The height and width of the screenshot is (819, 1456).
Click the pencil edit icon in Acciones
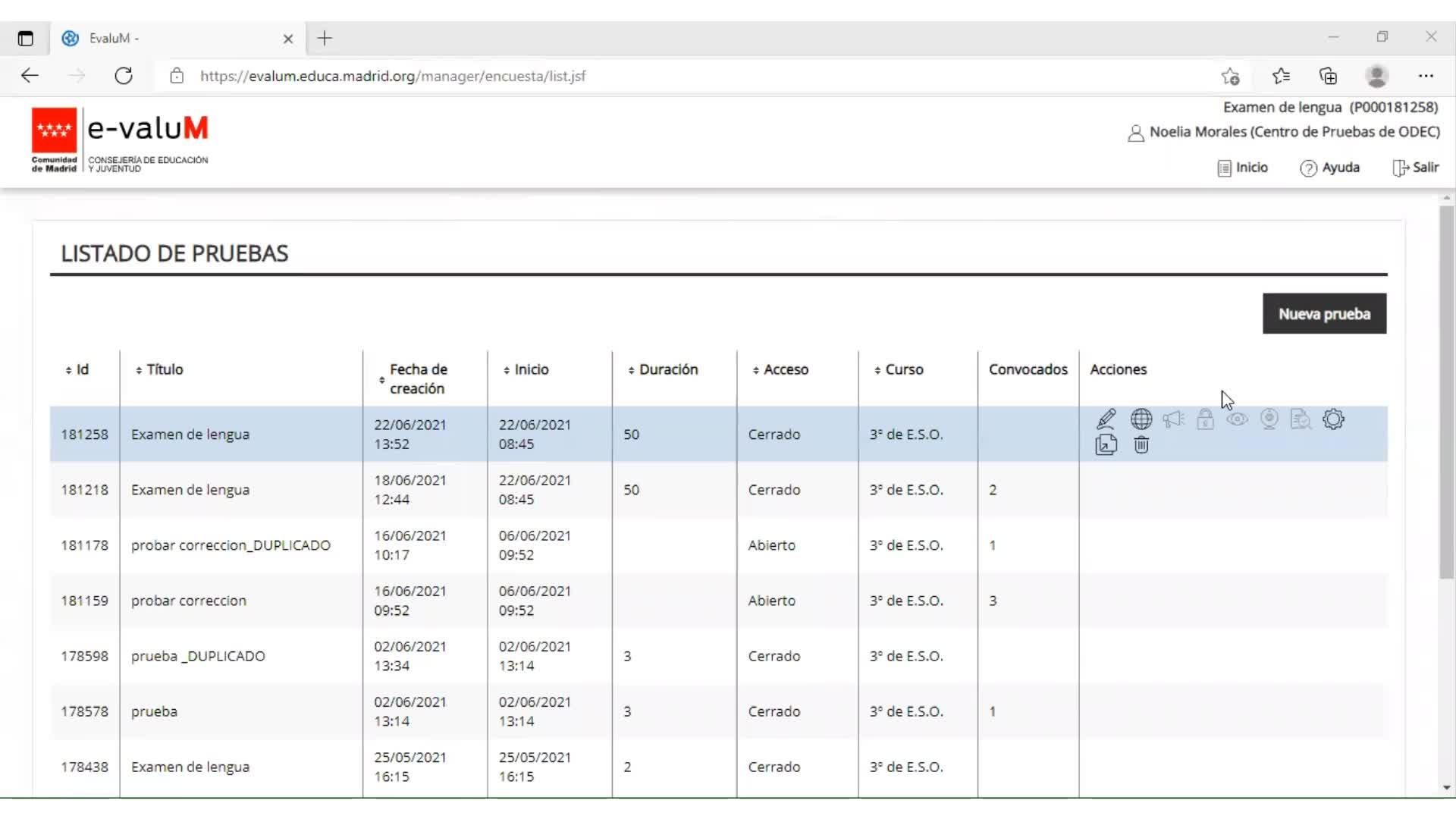click(1106, 419)
